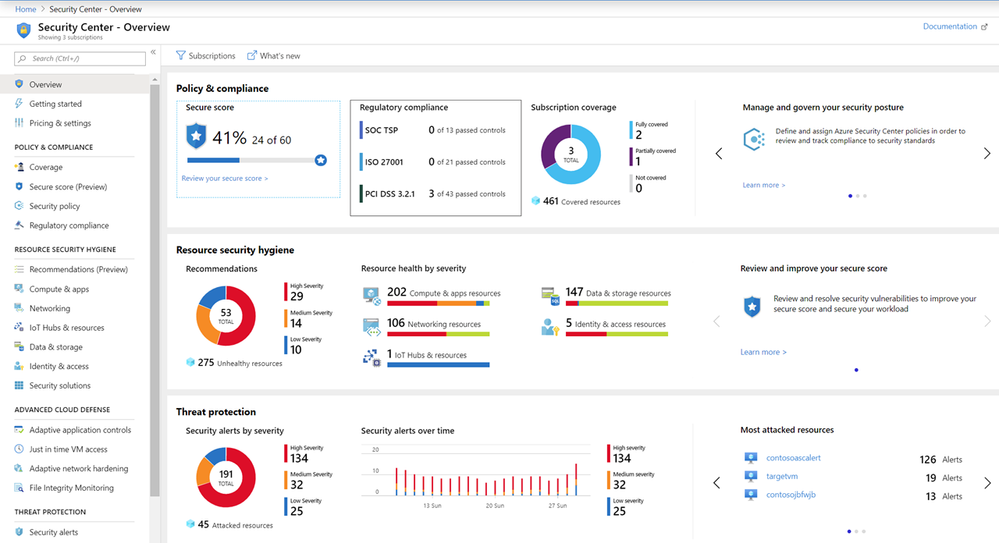Open contosoascalert resource link
Viewport: 999px width, 543px height.
tap(793, 458)
